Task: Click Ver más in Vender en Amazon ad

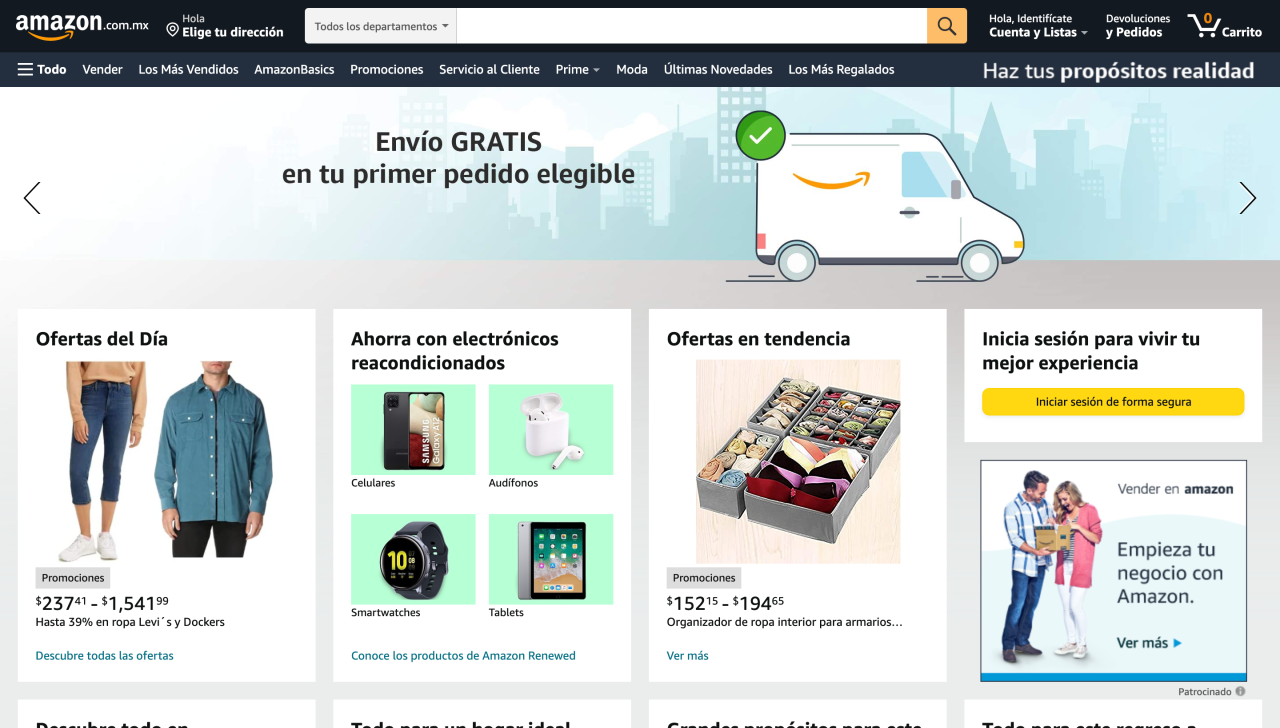Action: point(1149,643)
